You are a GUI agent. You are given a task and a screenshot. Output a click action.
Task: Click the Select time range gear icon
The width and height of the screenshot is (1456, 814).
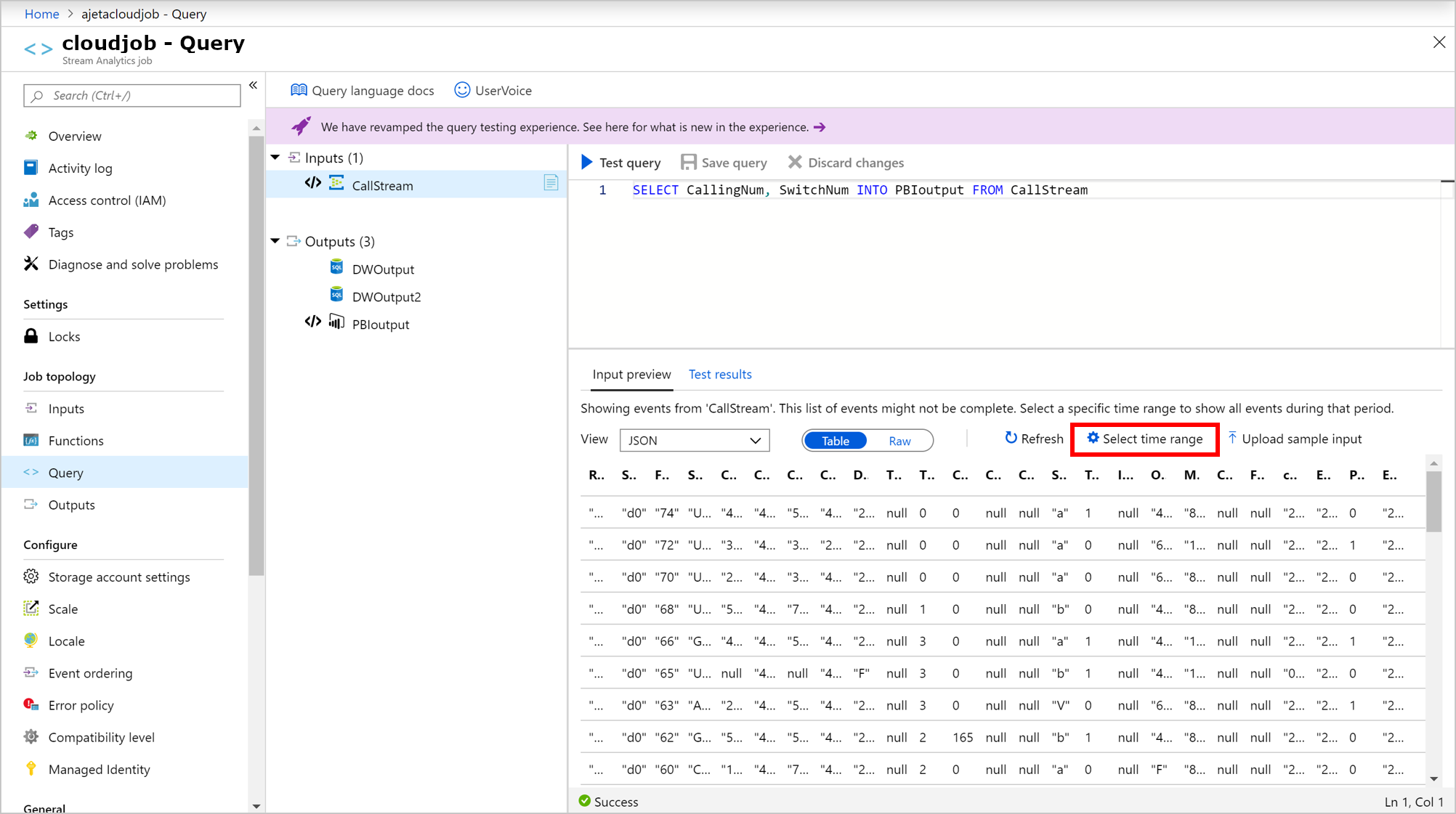pyautogui.click(x=1092, y=438)
